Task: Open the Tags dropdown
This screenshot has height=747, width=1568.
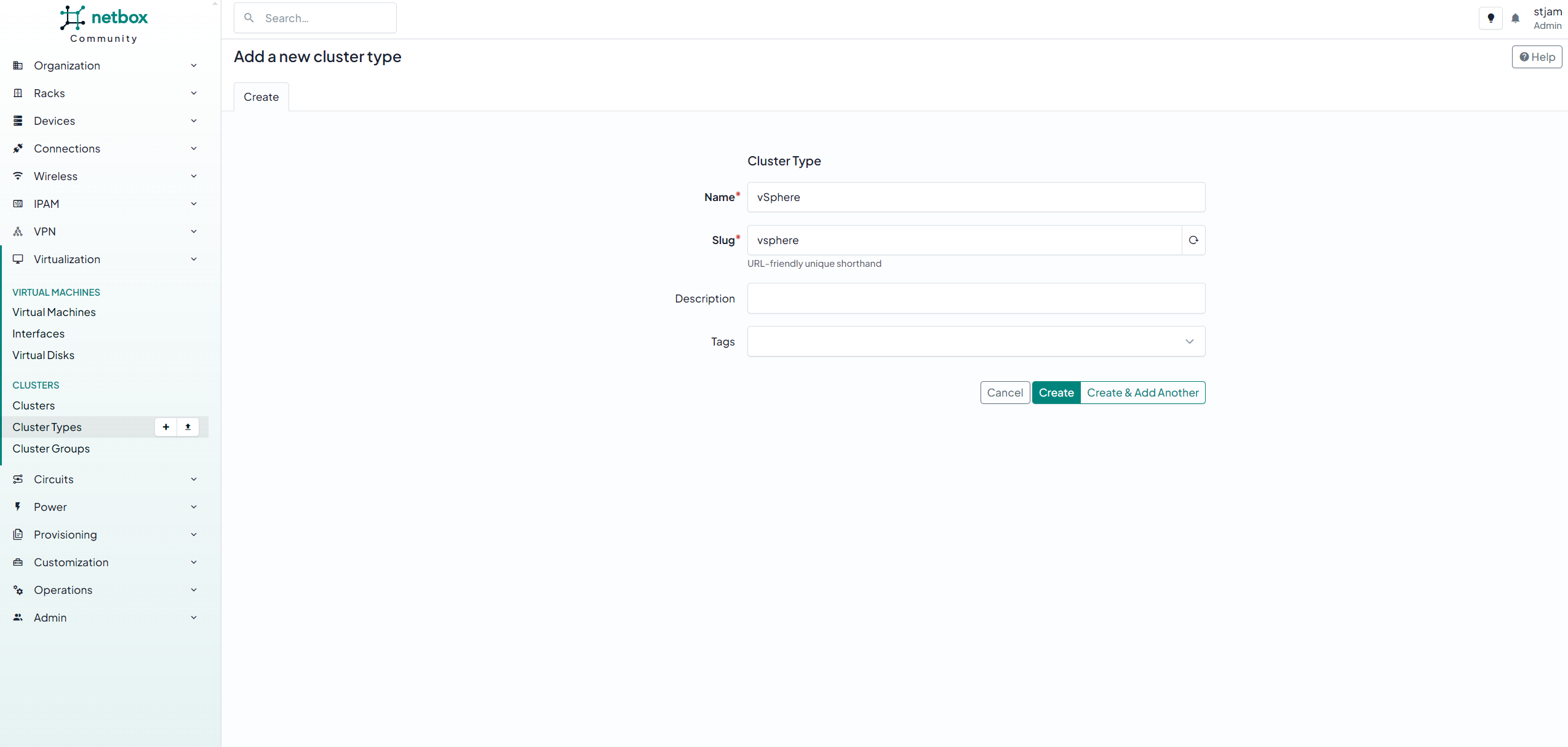Action: pos(976,341)
